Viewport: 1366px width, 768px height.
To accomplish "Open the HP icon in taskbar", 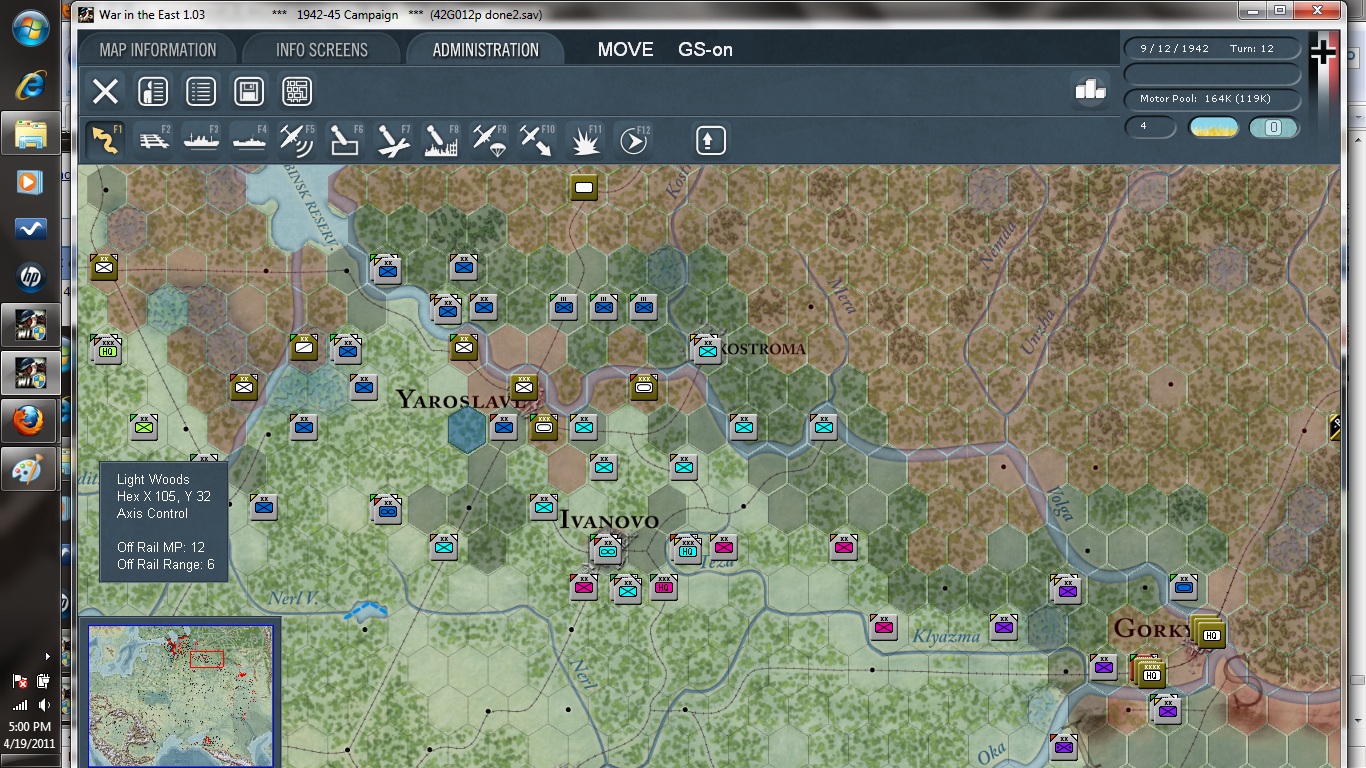I will pyautogui.click(x=30, y=277).
